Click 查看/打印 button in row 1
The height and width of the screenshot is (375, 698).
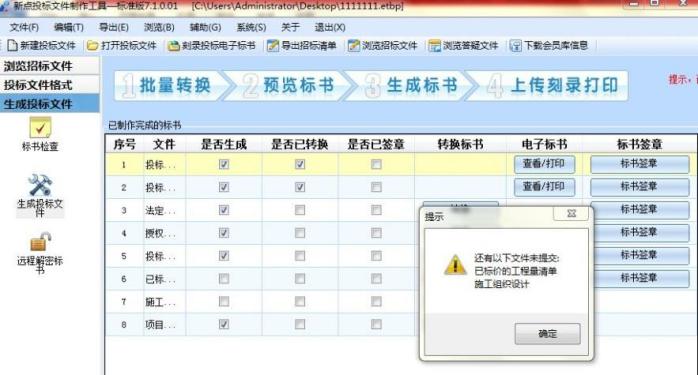click(544, 164)
